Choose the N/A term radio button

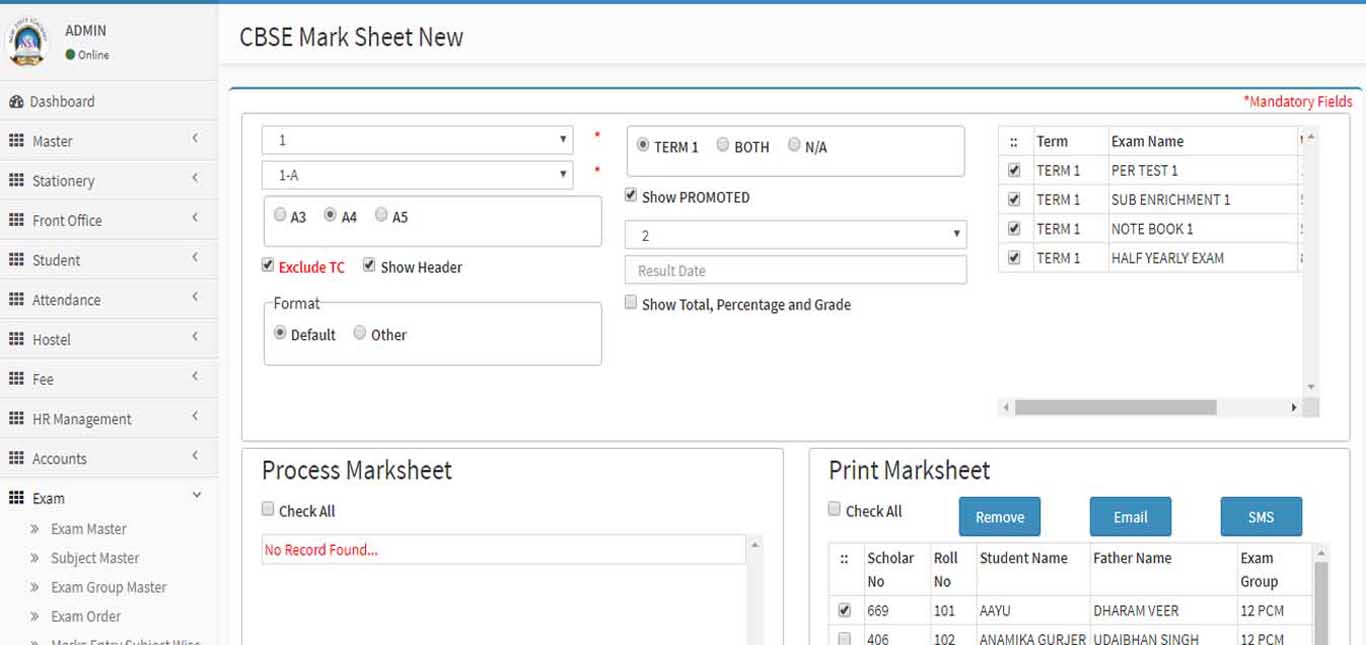794,145
